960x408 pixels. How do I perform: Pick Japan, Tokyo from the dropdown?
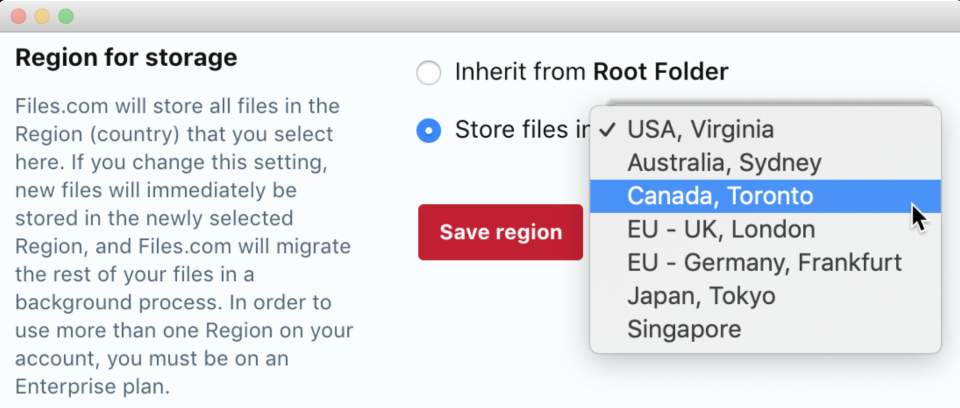[x=701, y=296]
